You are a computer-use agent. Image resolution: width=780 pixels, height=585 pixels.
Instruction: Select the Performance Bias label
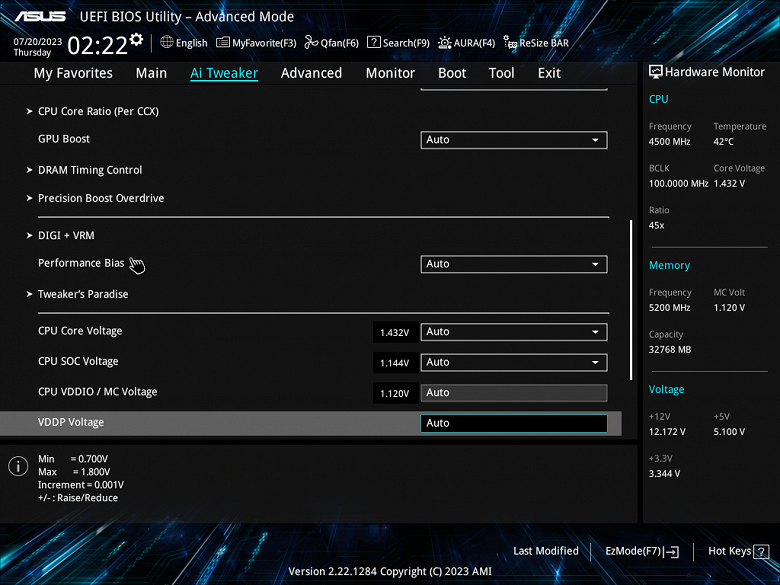point(81,263)
